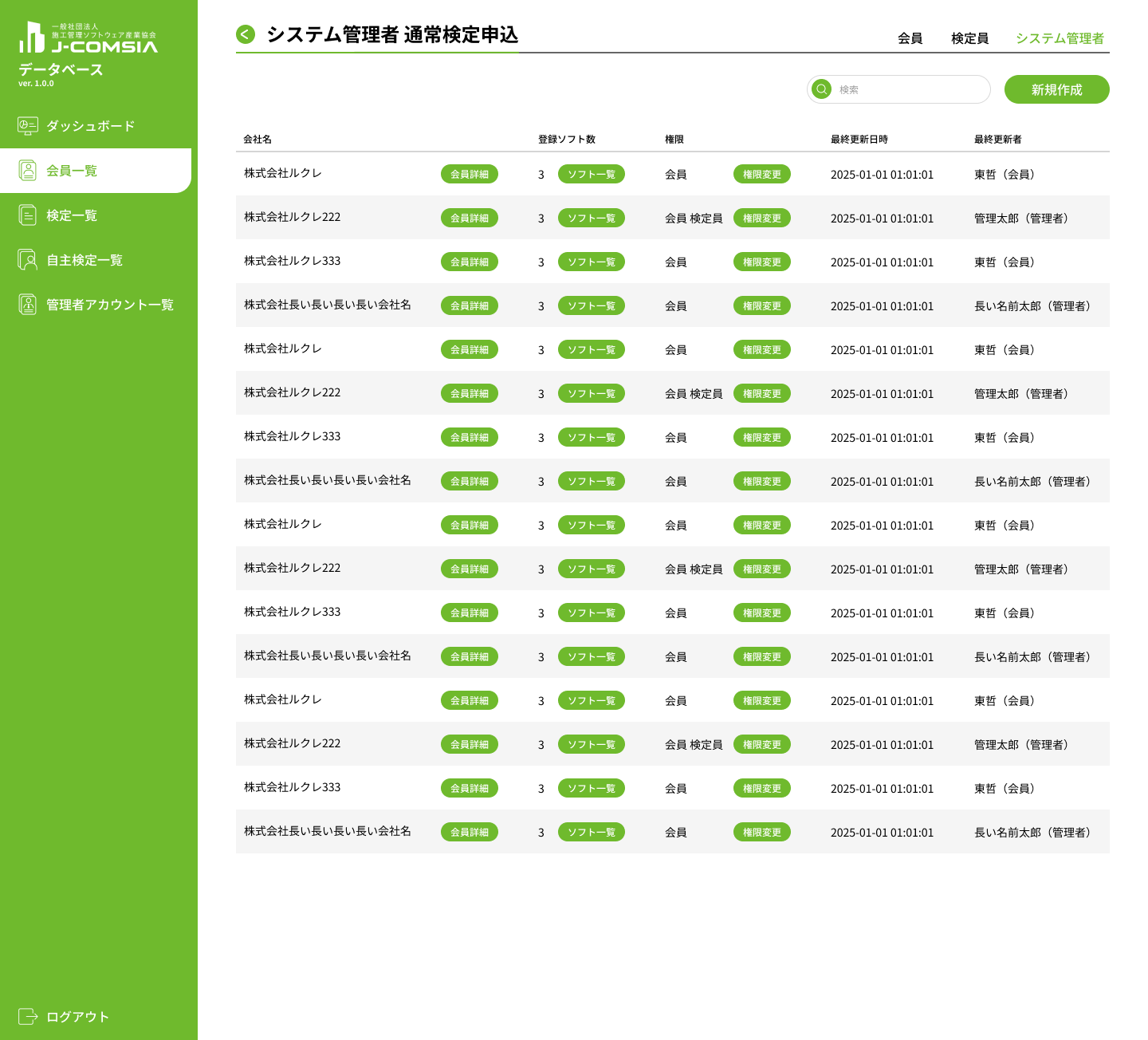Click the 管理者アカウント一覧 sidebar icon
Screen dimensions: 1148x1040
pos(28,305)
